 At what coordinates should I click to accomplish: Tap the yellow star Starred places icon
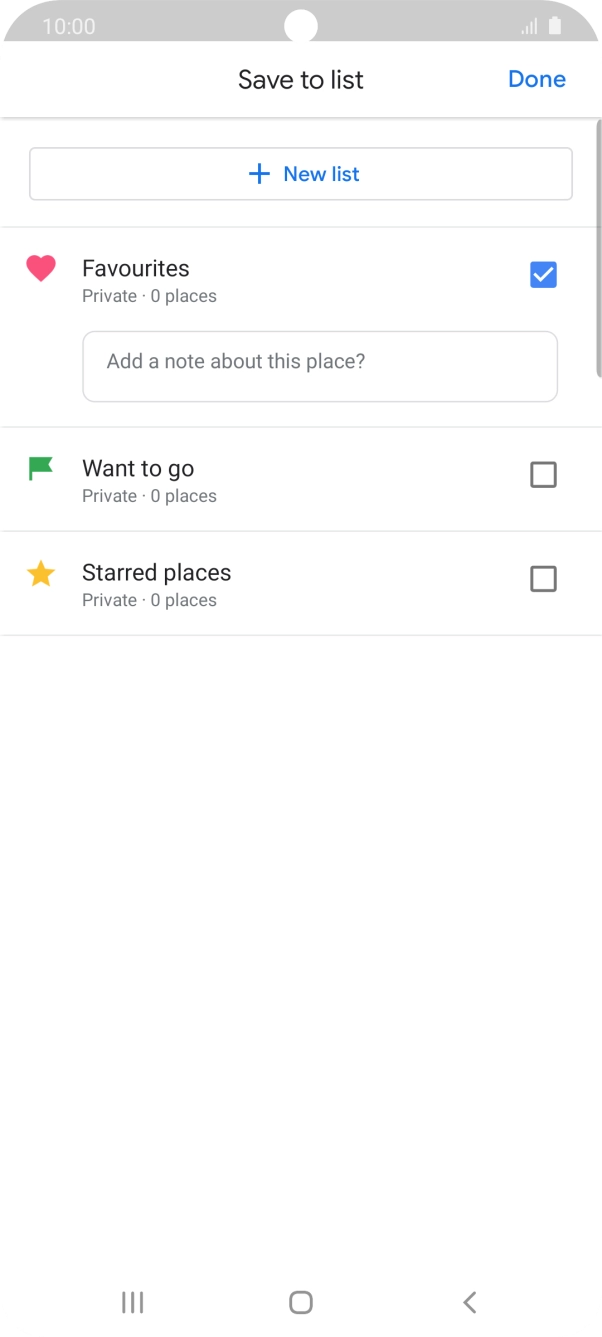click(x=41, y=573)
